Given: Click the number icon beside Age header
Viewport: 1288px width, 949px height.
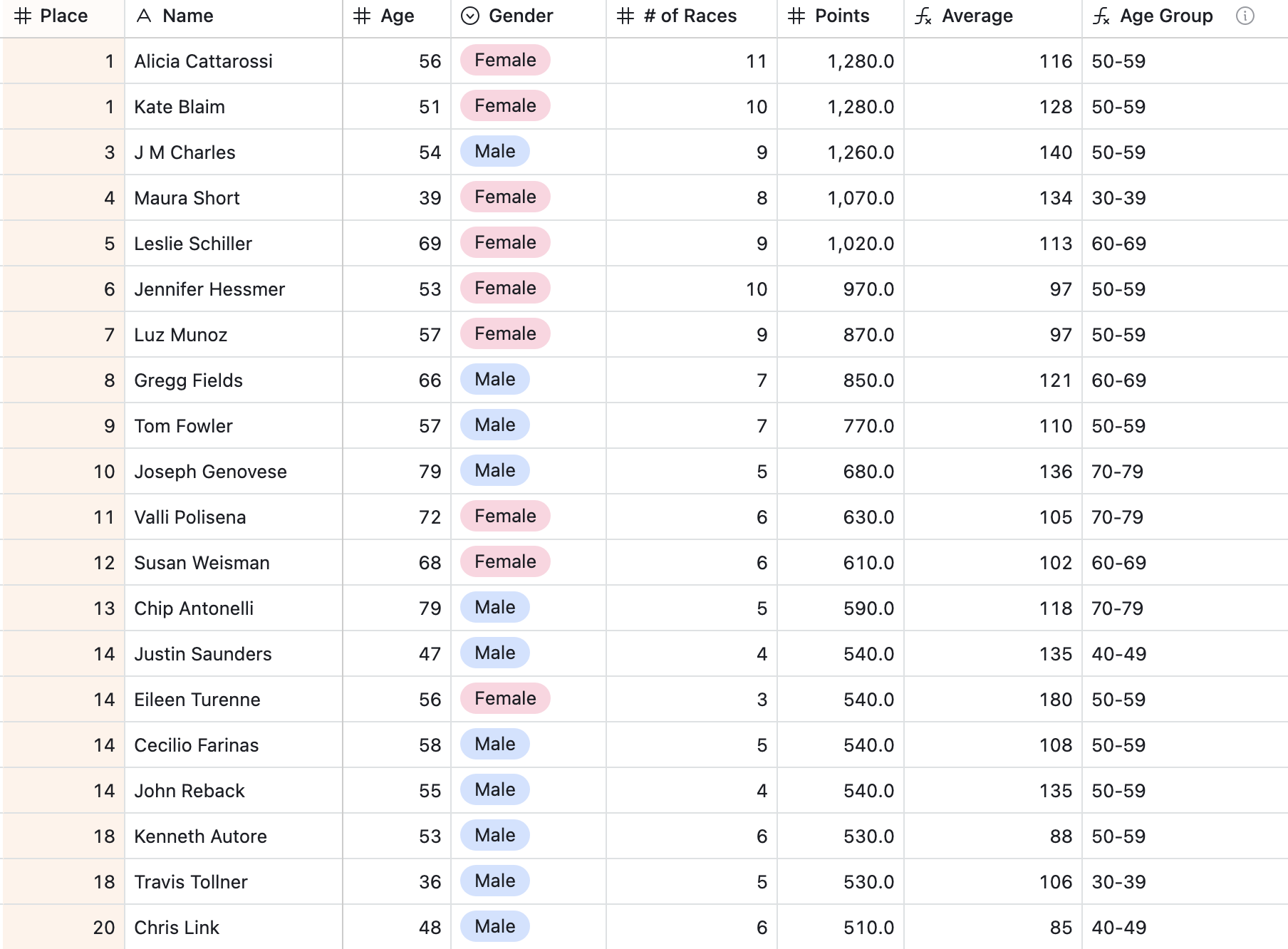Looking at the screenshot, I should click(x=362, y=16).
